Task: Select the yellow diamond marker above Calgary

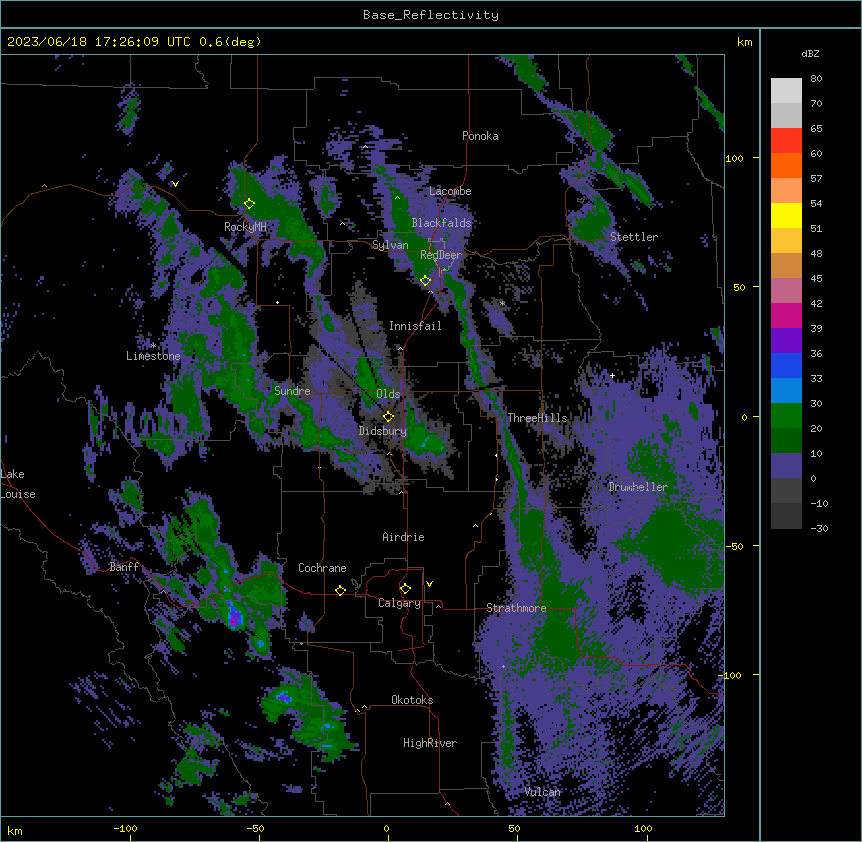Action: pyautogui.click(x=405, y=589)
